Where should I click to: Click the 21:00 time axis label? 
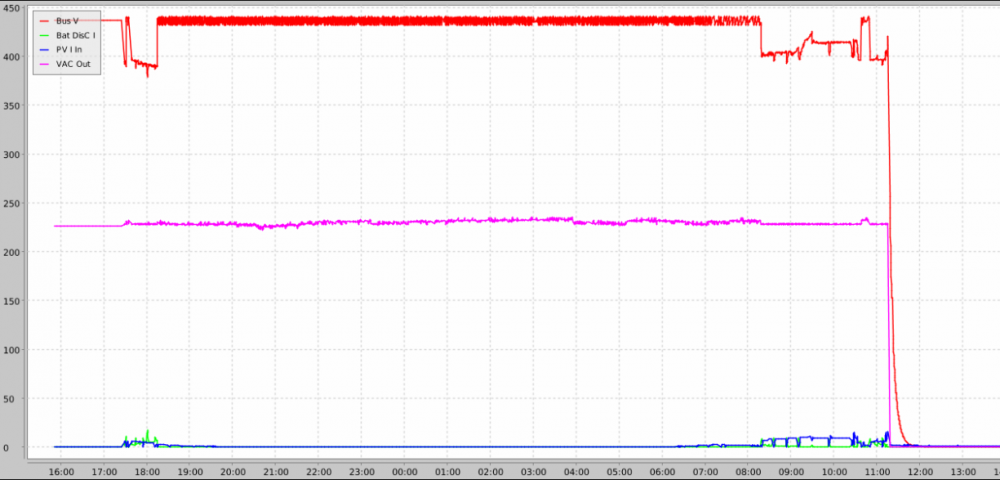(276, 472)
